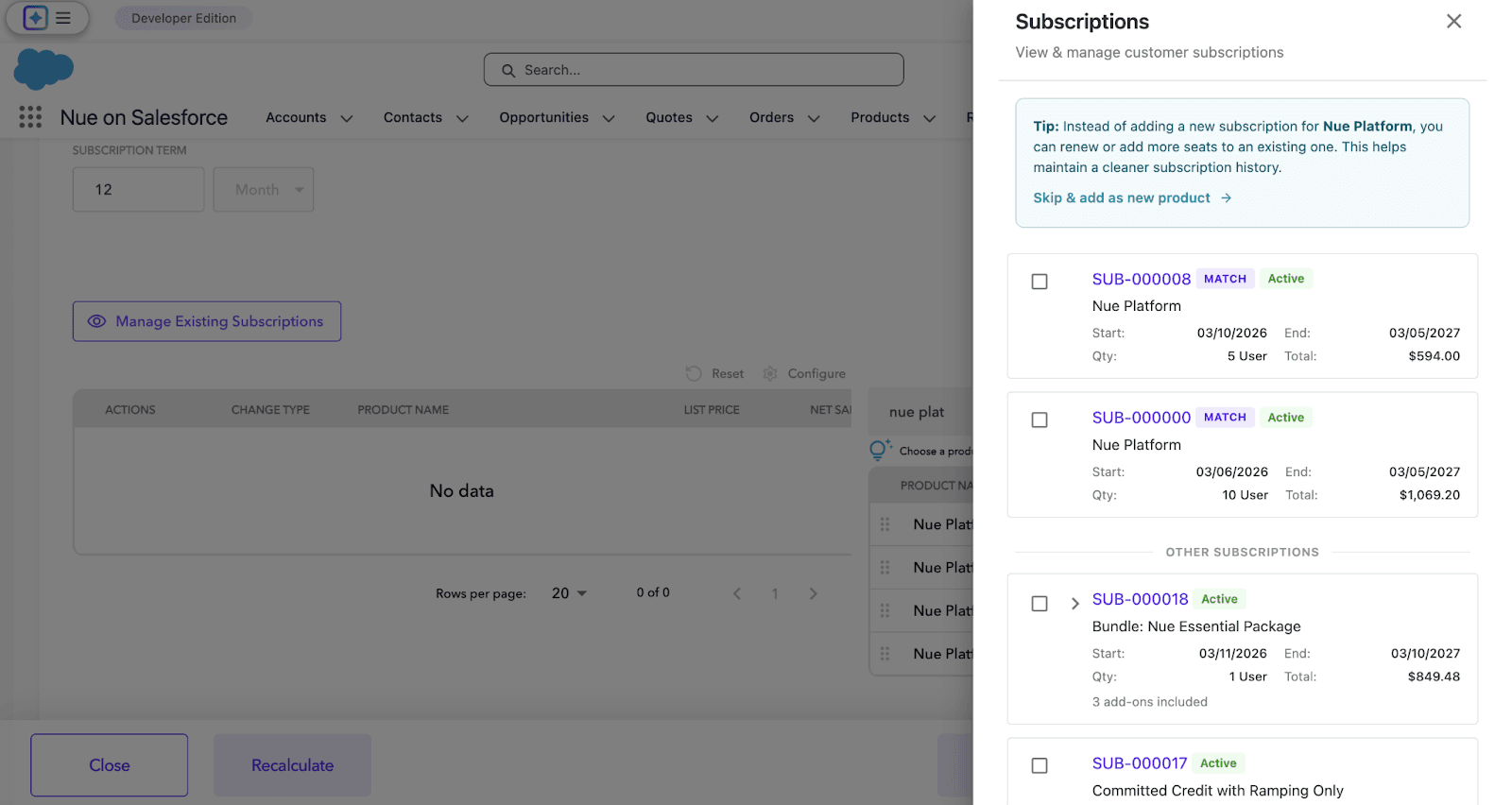Click drag handle of second Nue Plat row
The width and height of the screenshot is (1512, 805).
point(885,567)
